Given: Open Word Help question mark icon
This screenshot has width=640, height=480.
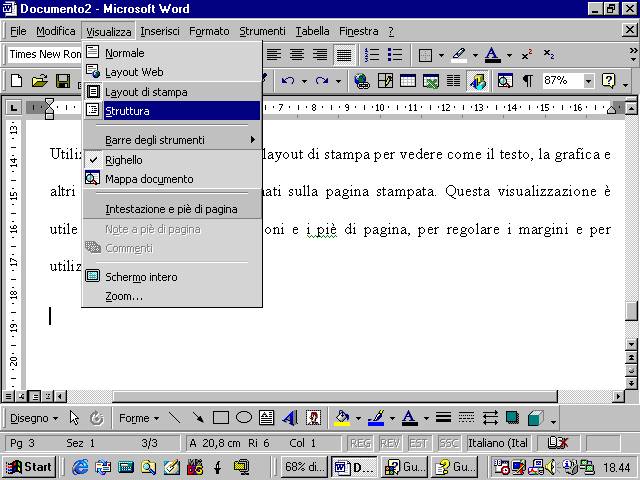Looking at the screenshot, I should pyautogui.click(x=608, y=81).
